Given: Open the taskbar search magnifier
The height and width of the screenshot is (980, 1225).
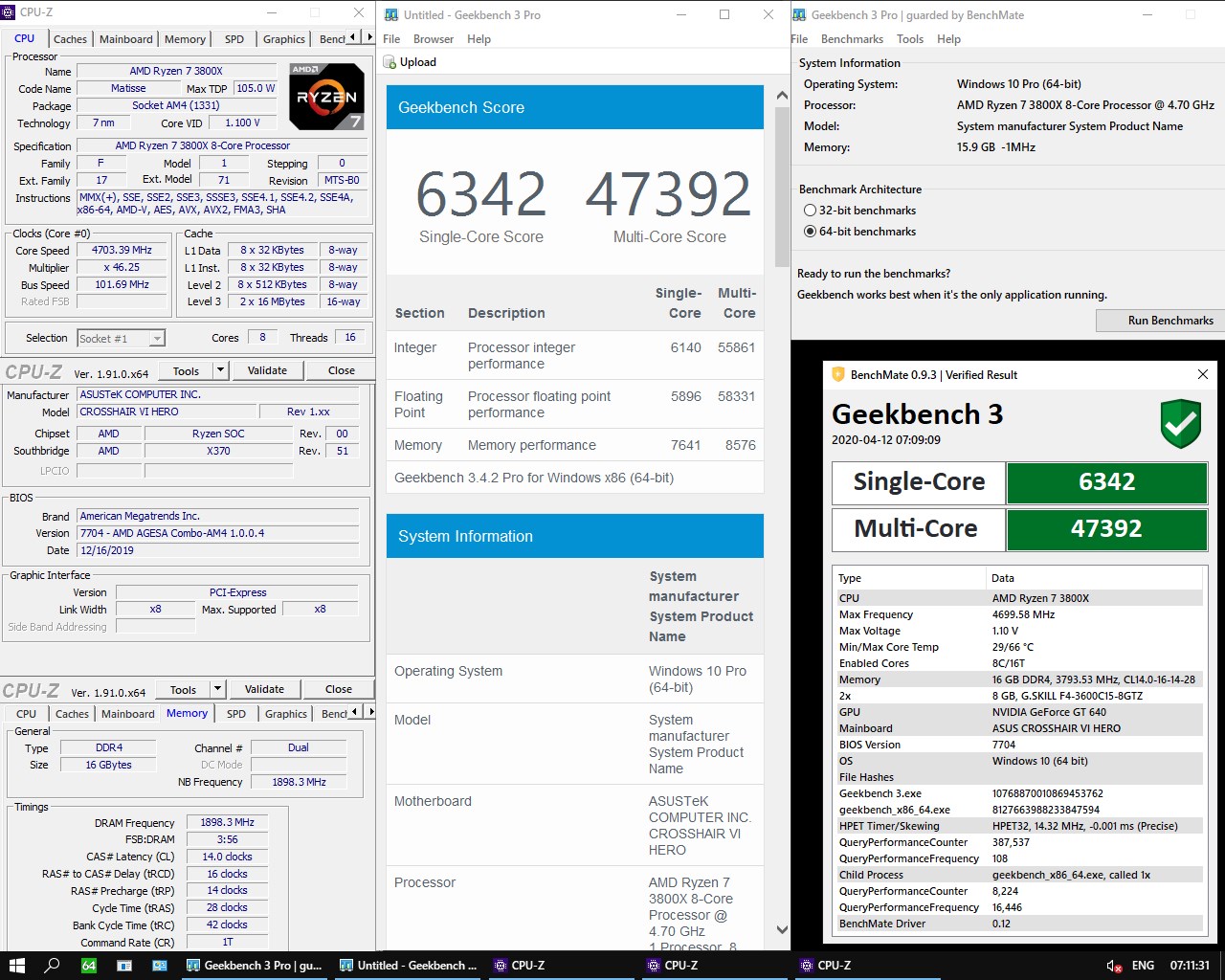Looking at the screenshot, I should pos(53,965).
